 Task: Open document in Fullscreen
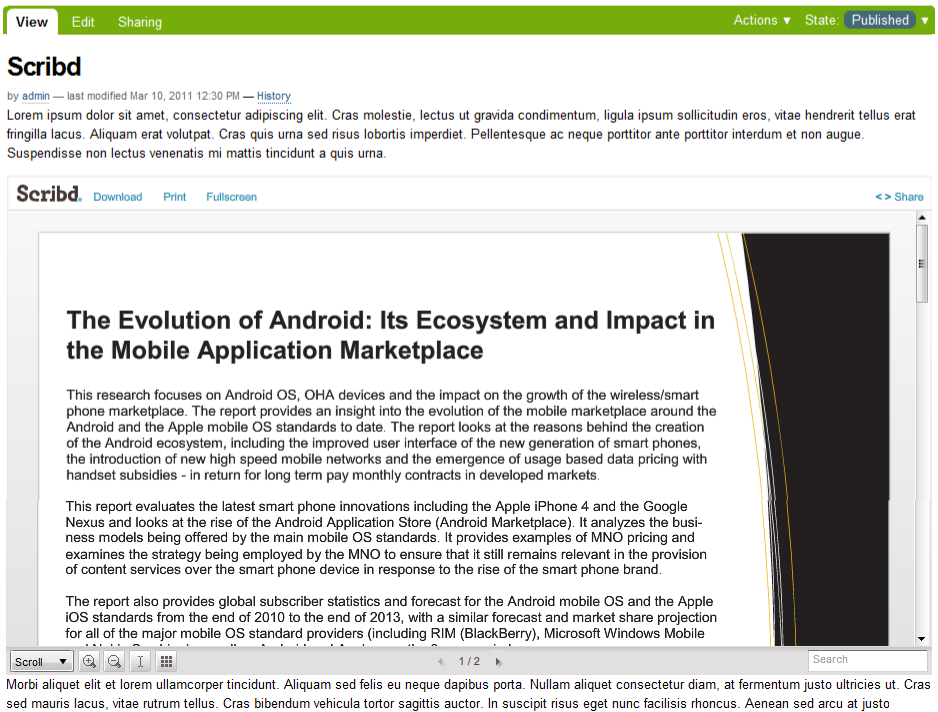pyautogui.click(x=231, y=197)
